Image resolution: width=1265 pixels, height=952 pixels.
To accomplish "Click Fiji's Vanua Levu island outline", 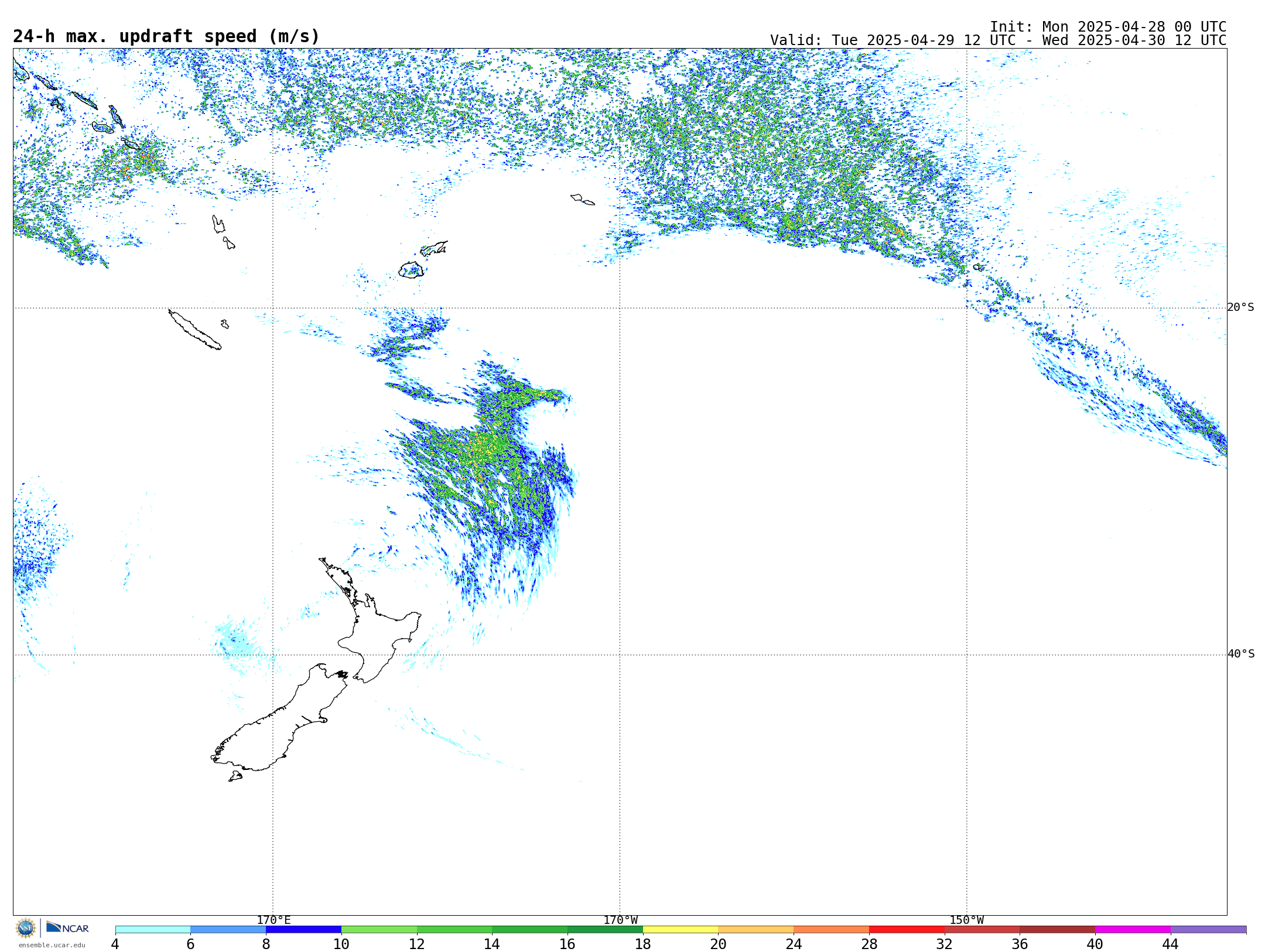I will point(434,248).
